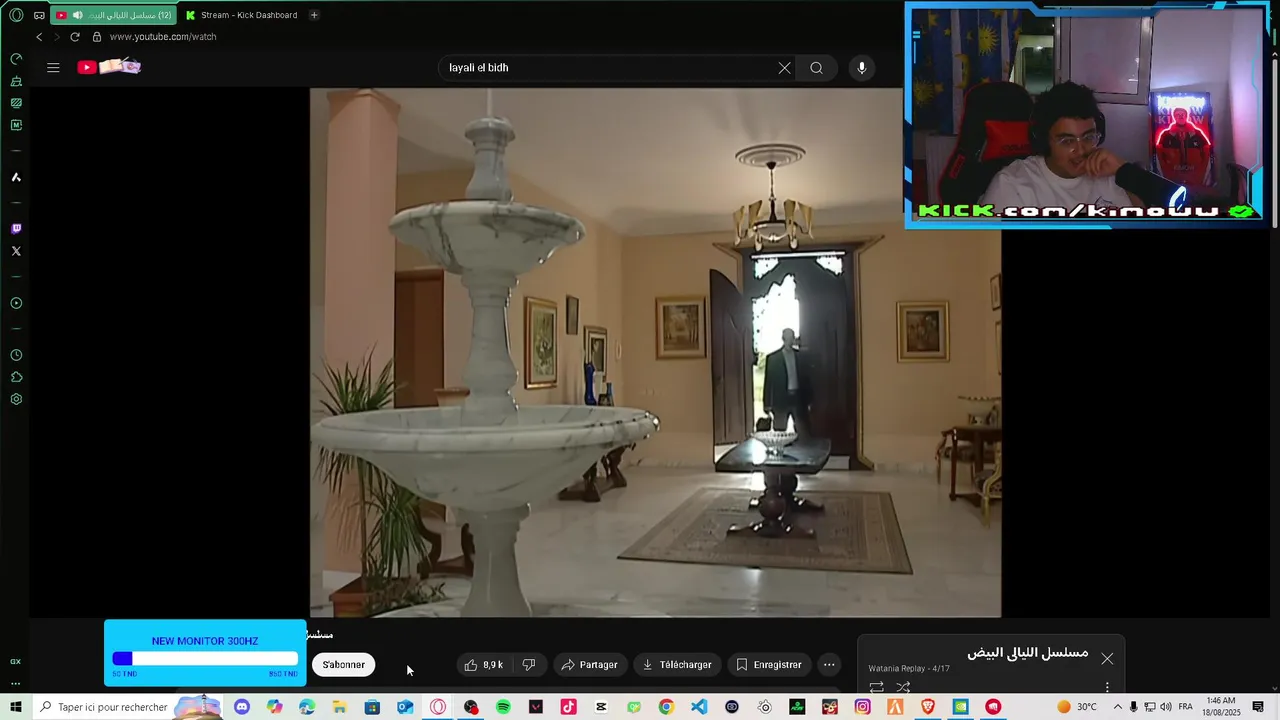
Task: Open Spotify from the taskbar
Action: coord(503,707)
